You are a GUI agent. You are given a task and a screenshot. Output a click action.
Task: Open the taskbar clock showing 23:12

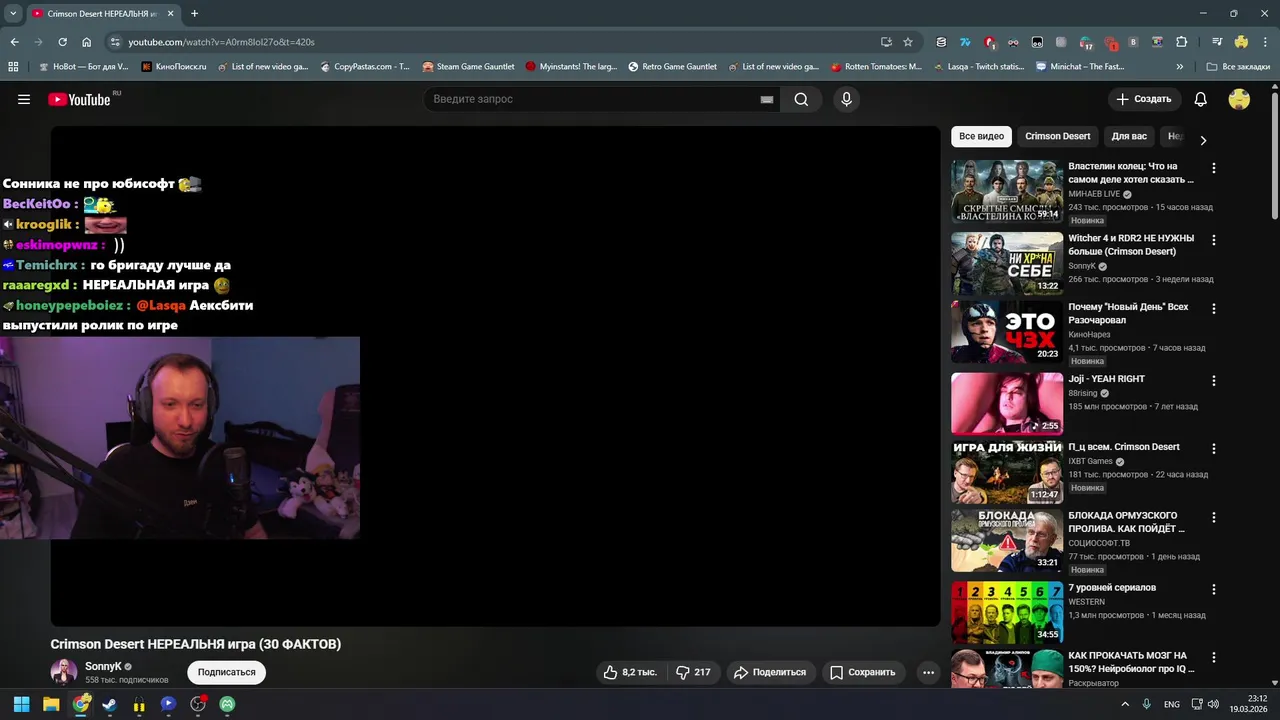tap(1250, 704)
